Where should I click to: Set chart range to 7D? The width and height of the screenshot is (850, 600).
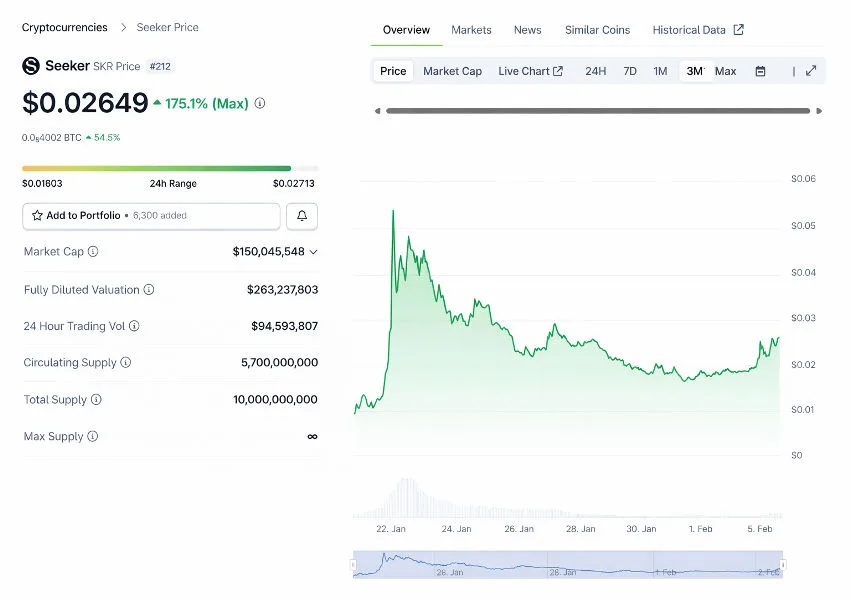tap(630, 71)
